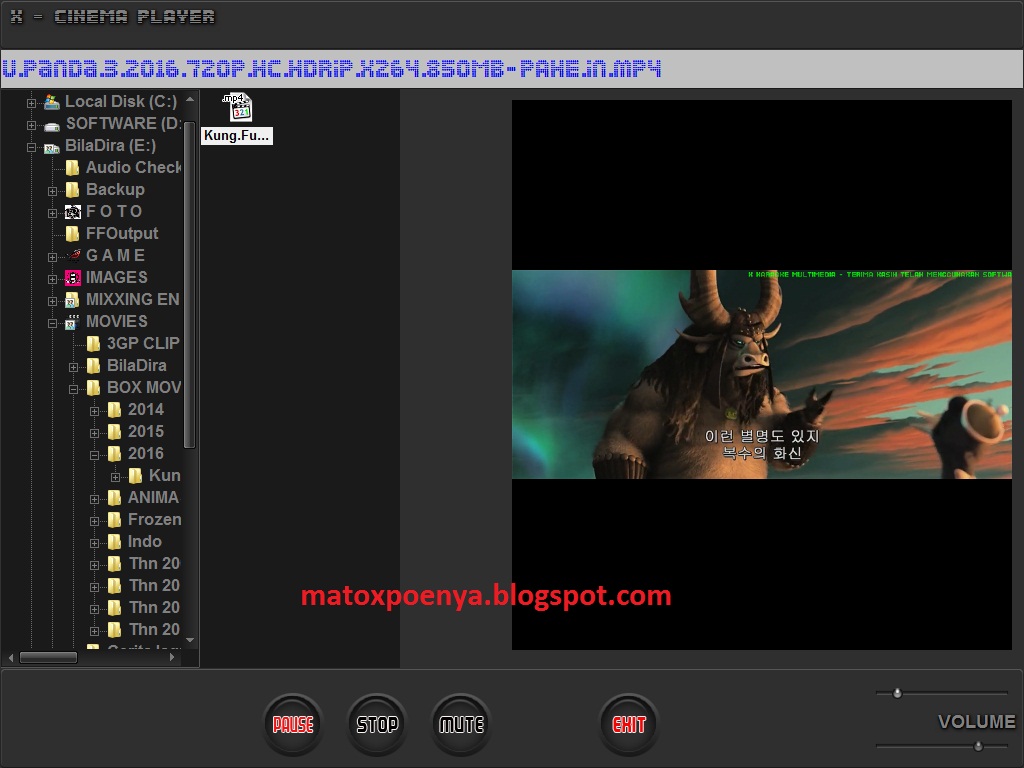Click the FFOutput folder icon

pyautogui.click(x=72, y=234)
